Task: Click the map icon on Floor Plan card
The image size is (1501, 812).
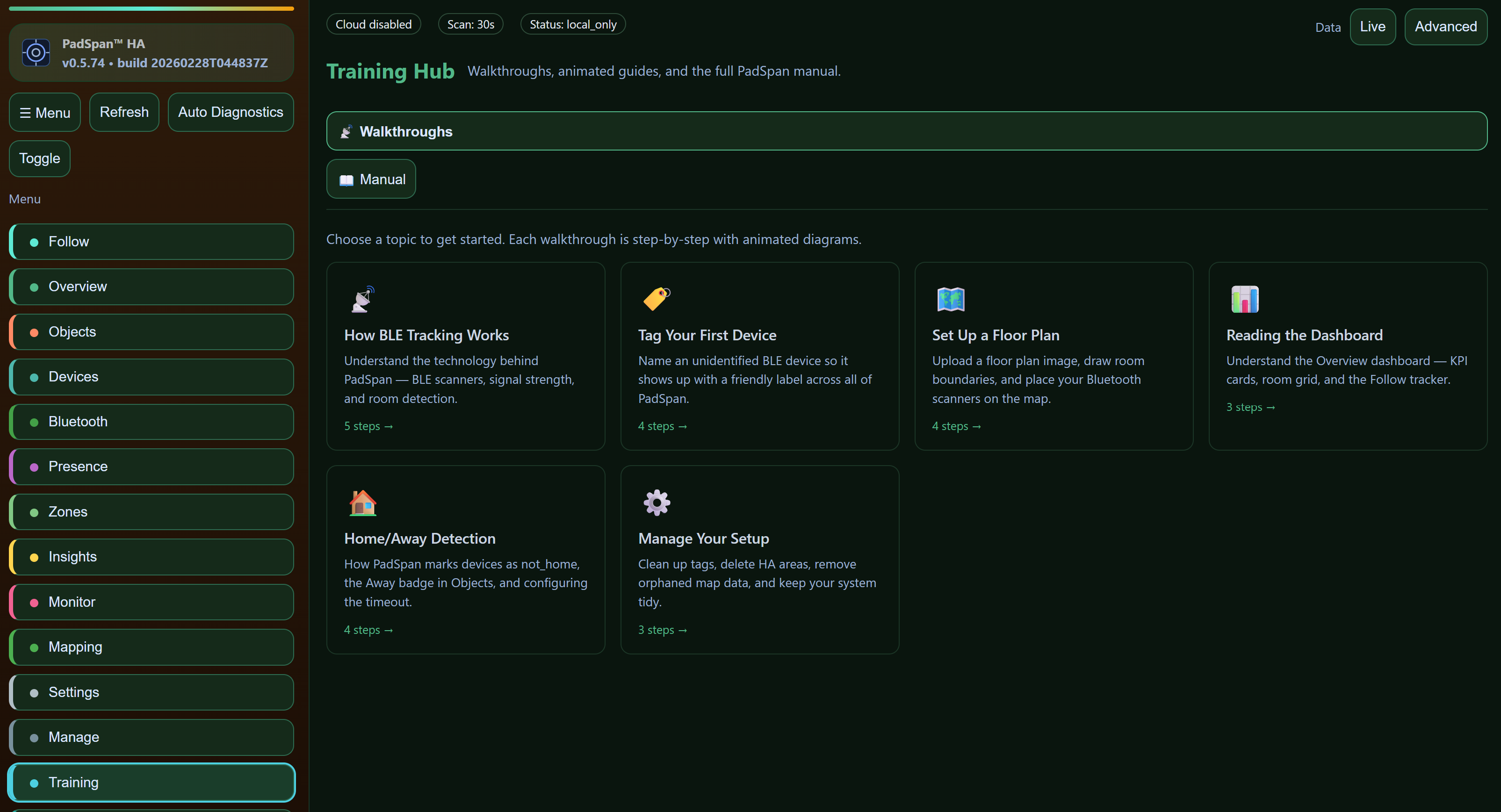Action: point(950,299)
